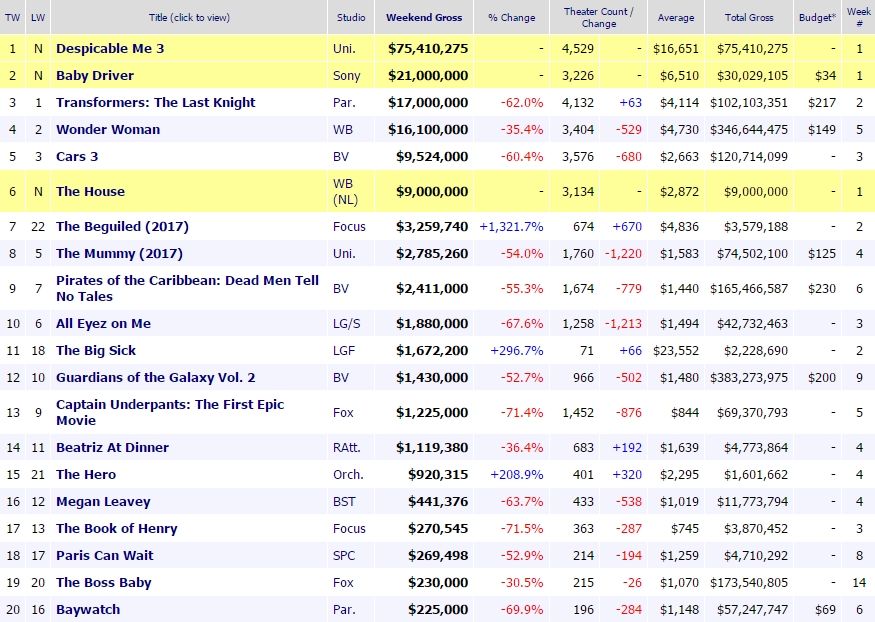
Task: Click the Orch. studio link
Action: tap(348, 474)
